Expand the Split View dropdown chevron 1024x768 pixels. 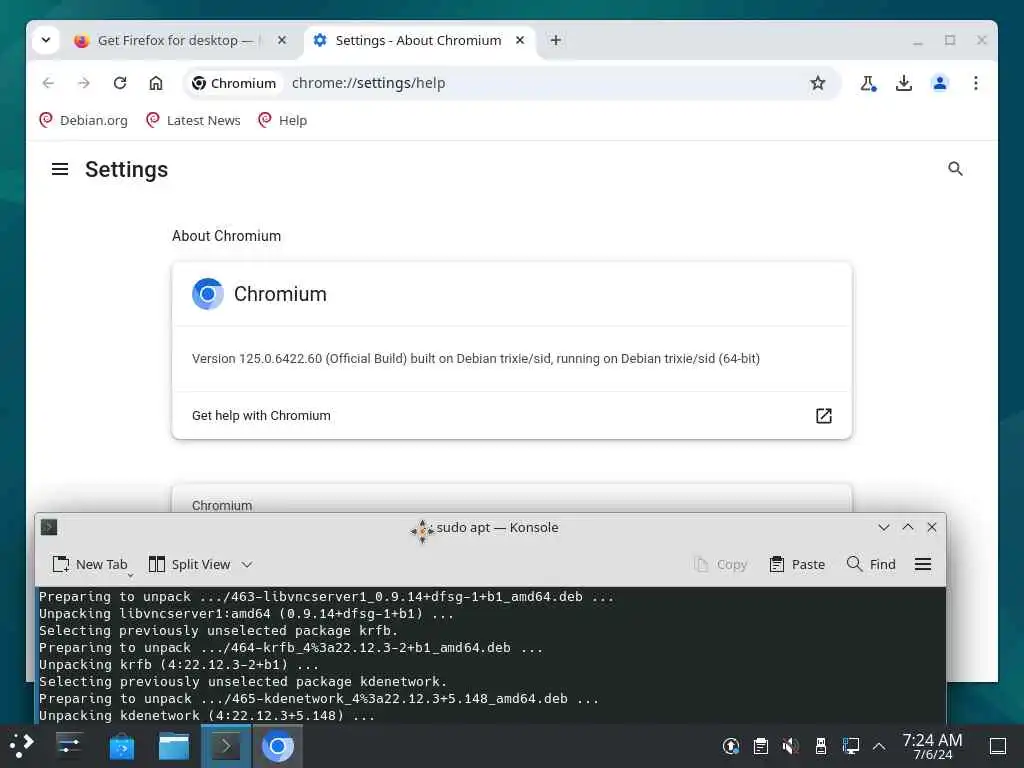[247, 564]
